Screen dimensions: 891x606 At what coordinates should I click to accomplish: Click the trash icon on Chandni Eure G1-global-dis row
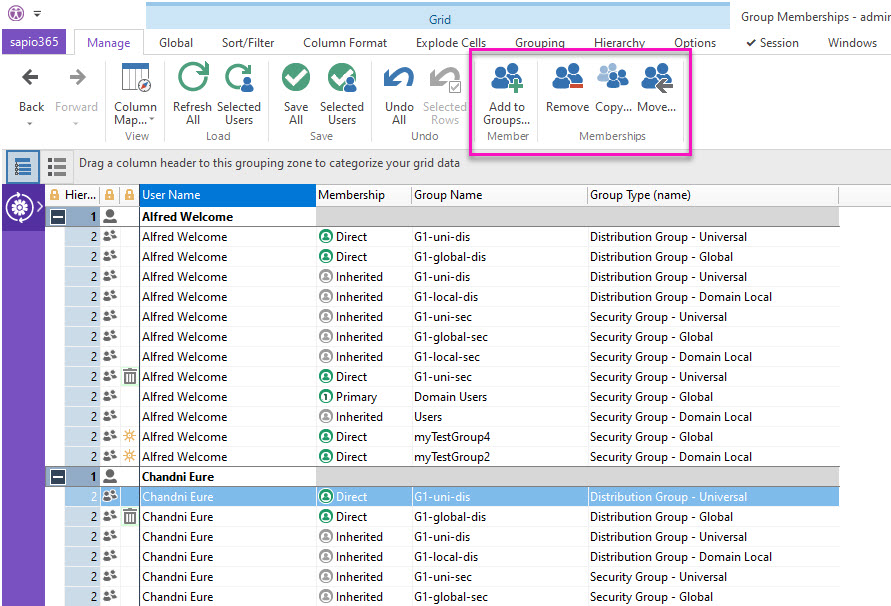click(x=130, y=516)
